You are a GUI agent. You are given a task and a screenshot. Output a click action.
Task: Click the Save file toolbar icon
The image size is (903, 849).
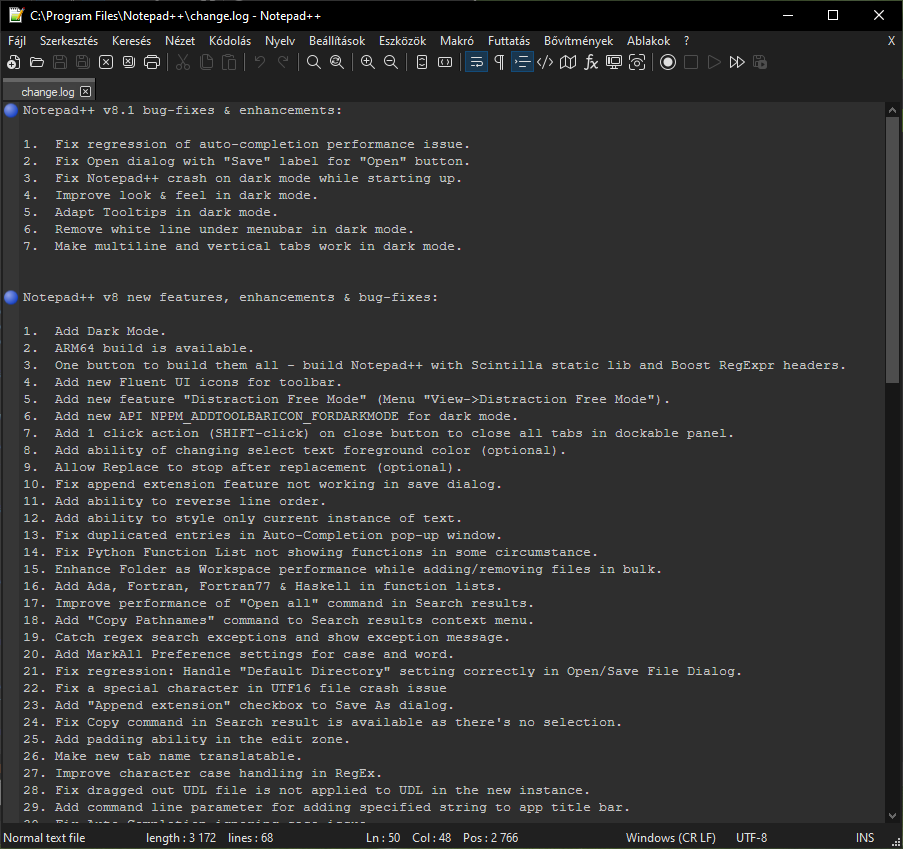[x=60, y=62]
